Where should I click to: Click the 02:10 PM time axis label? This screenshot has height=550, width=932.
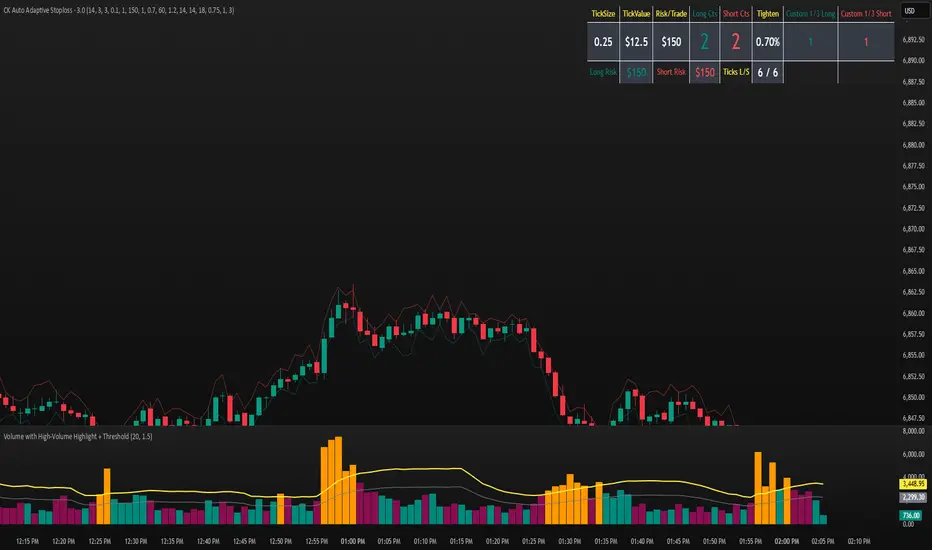pos(859,542)
